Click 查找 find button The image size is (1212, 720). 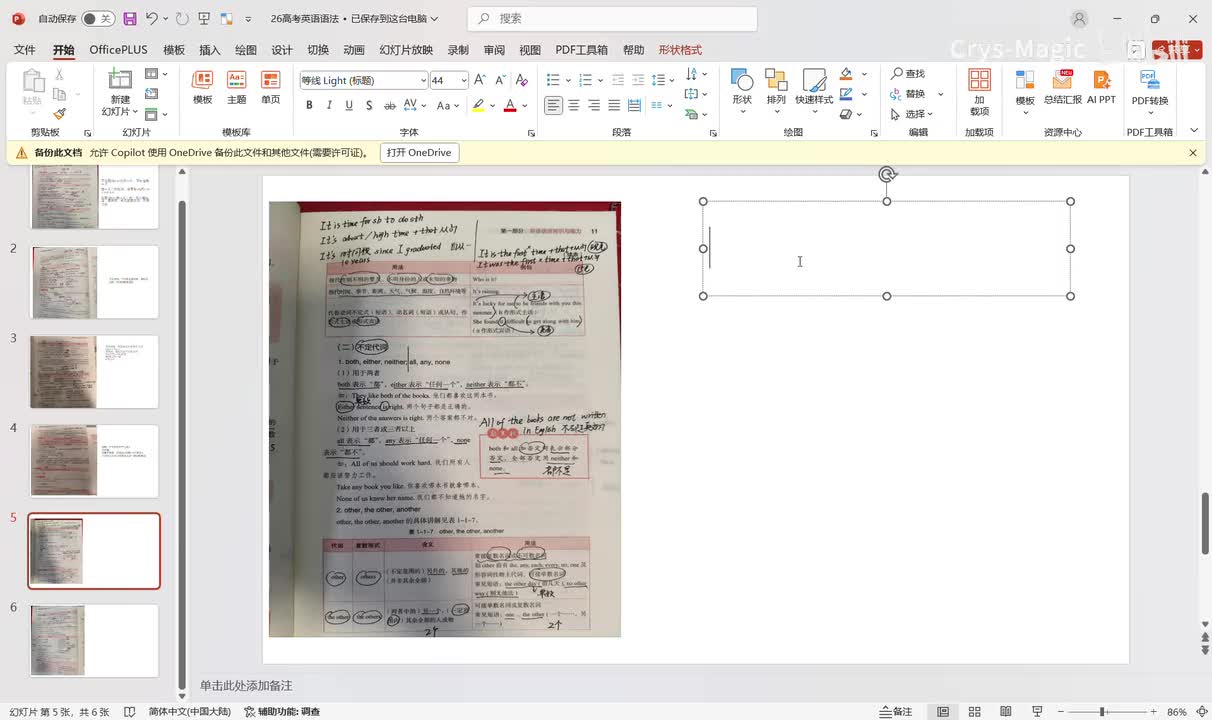tap(908, 74)
